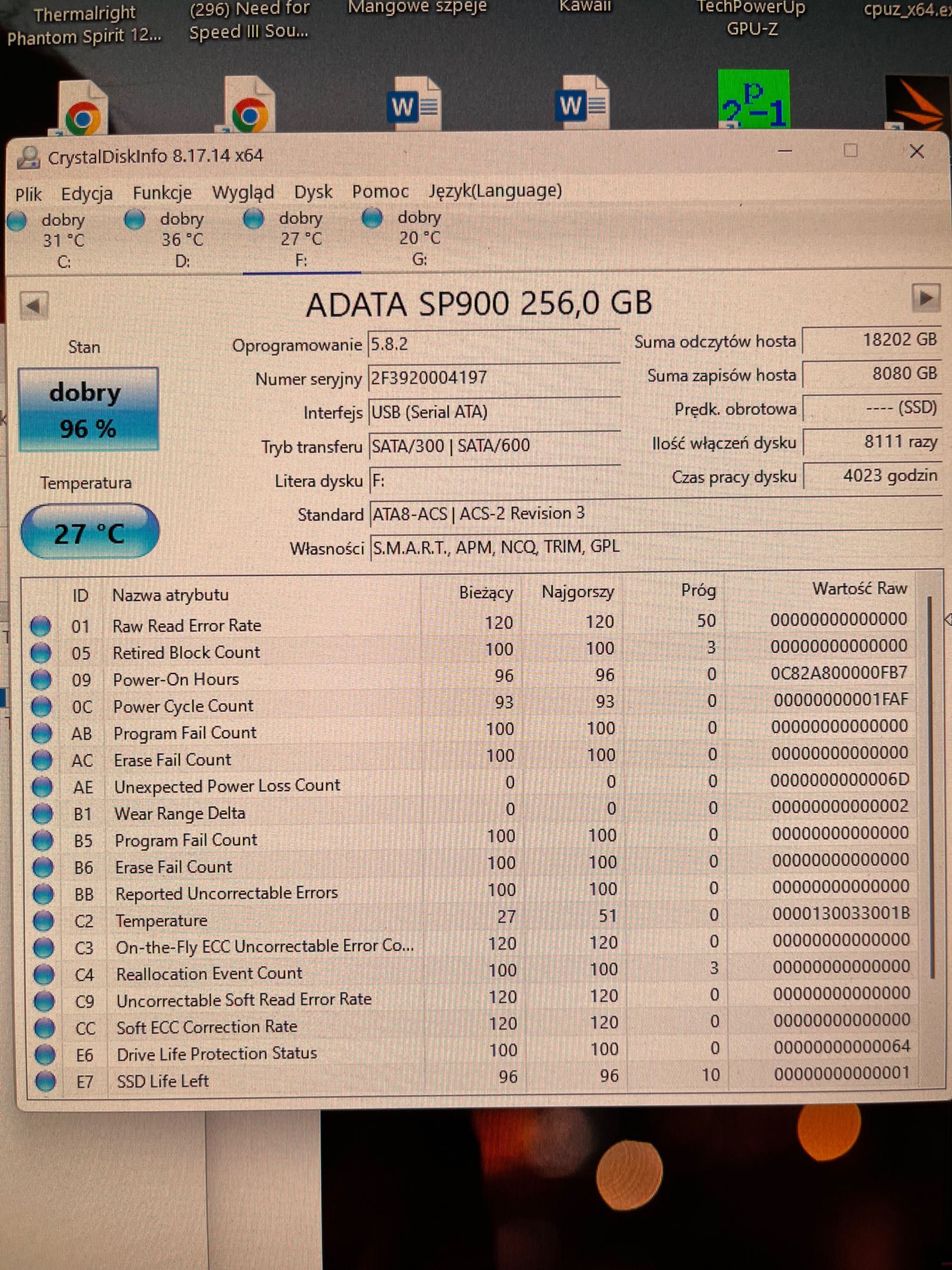Click status dot for On-the-Fly ECC Uncorrectable
This screenshot has height=1270, width=952.
point(44,948)
